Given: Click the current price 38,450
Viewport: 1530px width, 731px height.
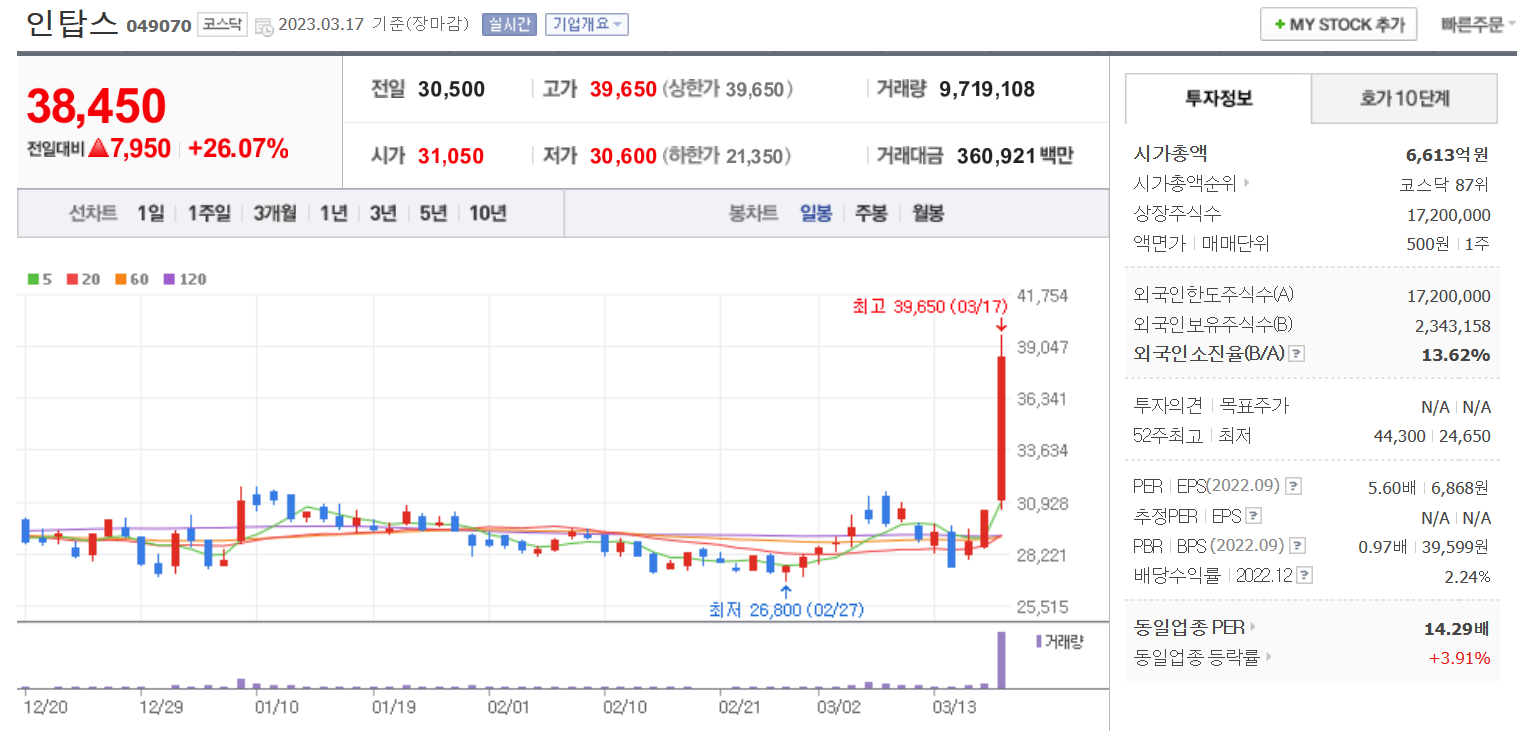Looking at the screenshot, I should pyautogui.click(x=96, y=105).
